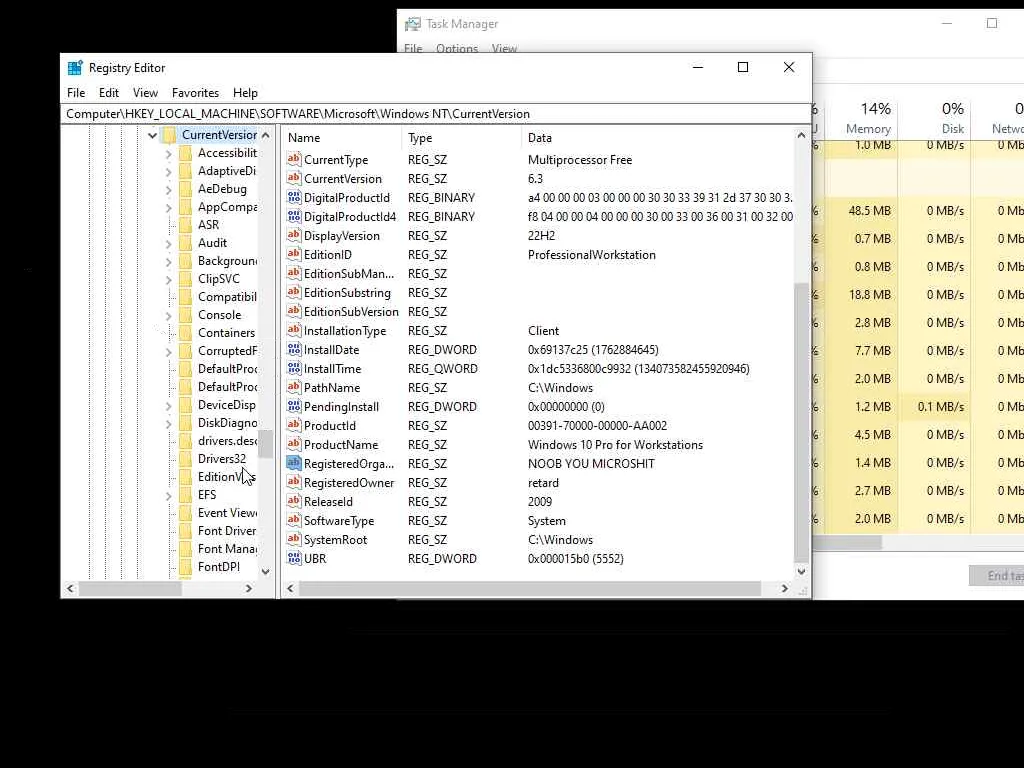Select the DigitalProductId4 binary icon
This screenshot has width=1024, height=768.
point(294,216)
